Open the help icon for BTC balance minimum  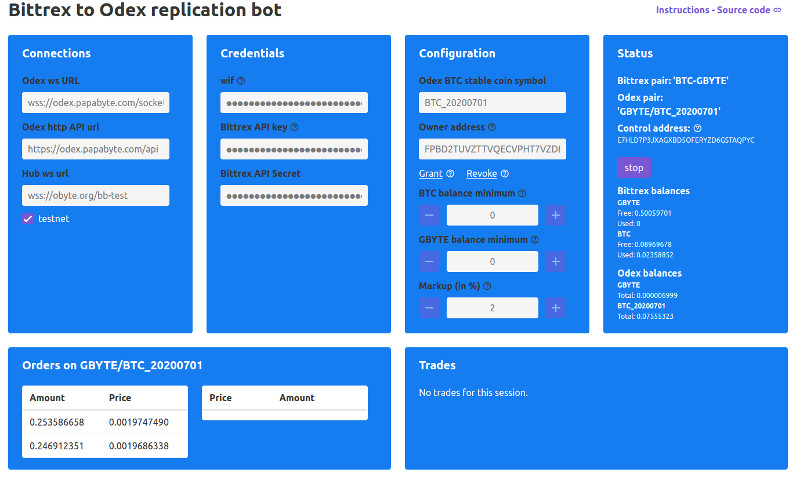point(522,193)
